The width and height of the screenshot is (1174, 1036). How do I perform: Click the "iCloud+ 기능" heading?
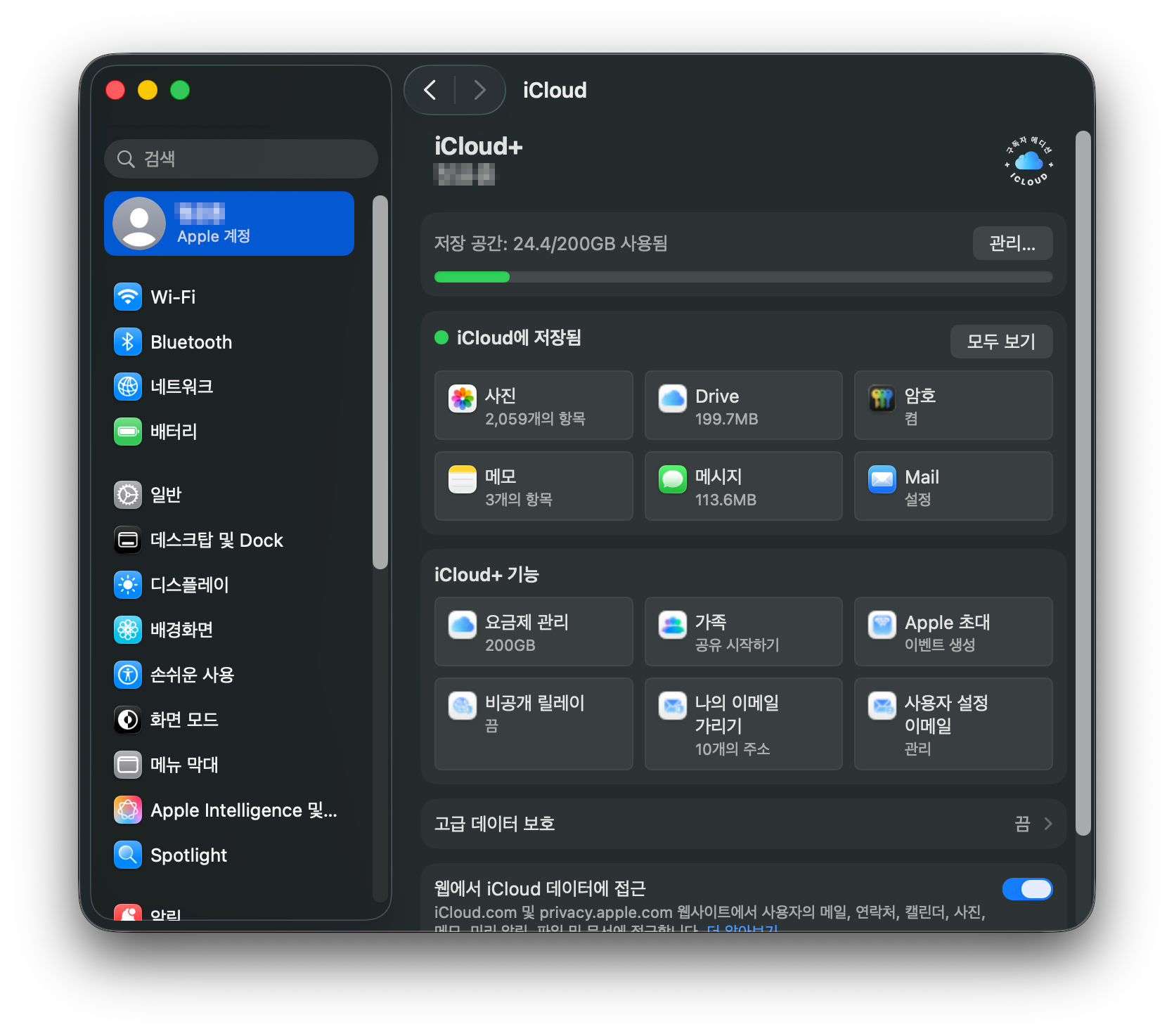coord(486,575)
